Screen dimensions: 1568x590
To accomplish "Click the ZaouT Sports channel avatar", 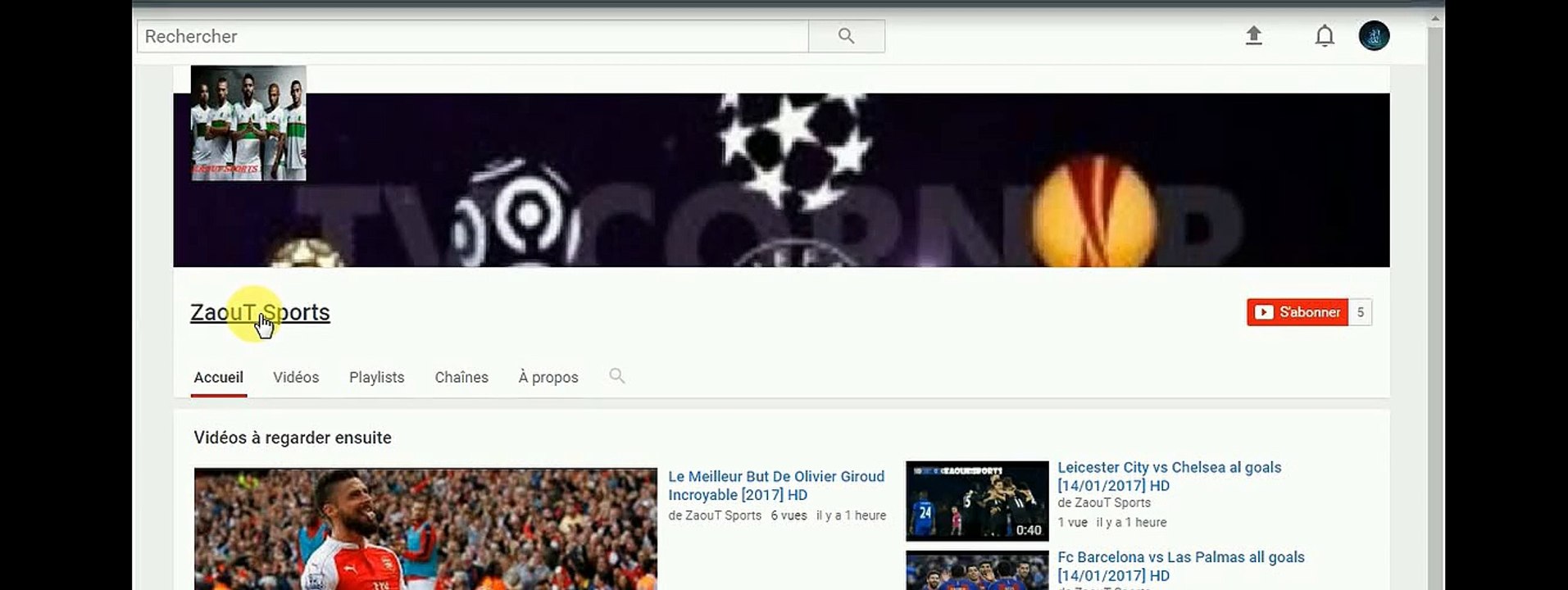I will tap(248, 123).
